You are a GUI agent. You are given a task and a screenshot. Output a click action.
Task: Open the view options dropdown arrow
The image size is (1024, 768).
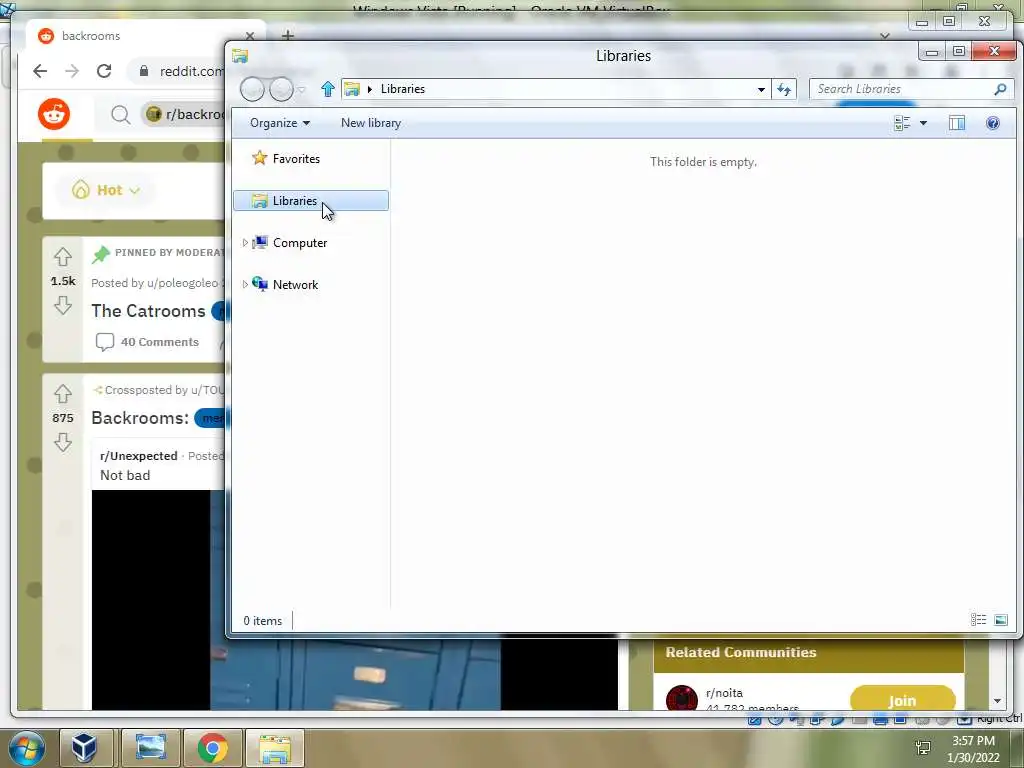coord(923,123)
